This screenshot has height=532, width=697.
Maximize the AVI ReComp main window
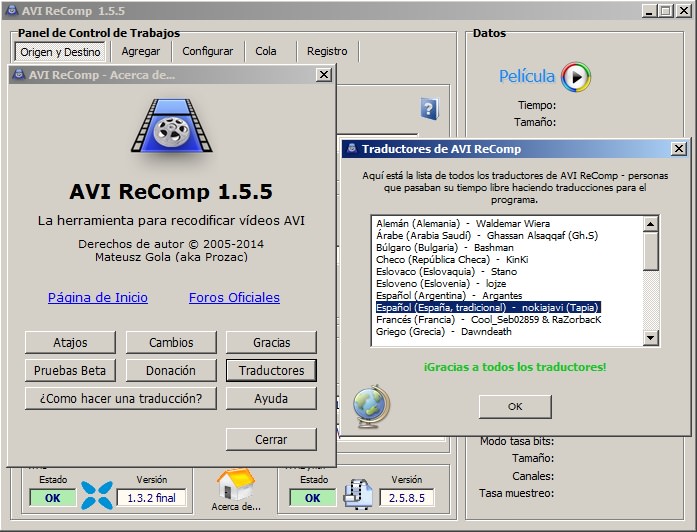(665, 11)
